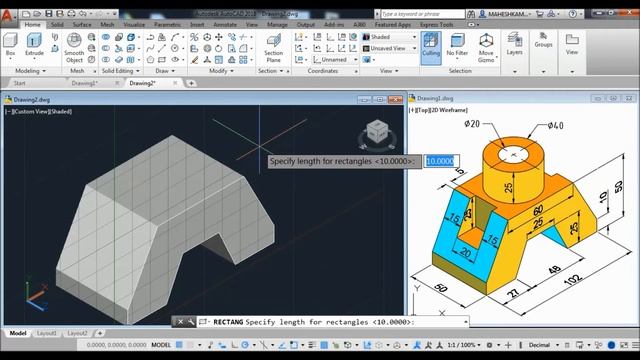Image resolution: width=640 pixels, height=360 pixels.
Task: Click the Undo arrow in quick access toolbar
Action: 83,13
